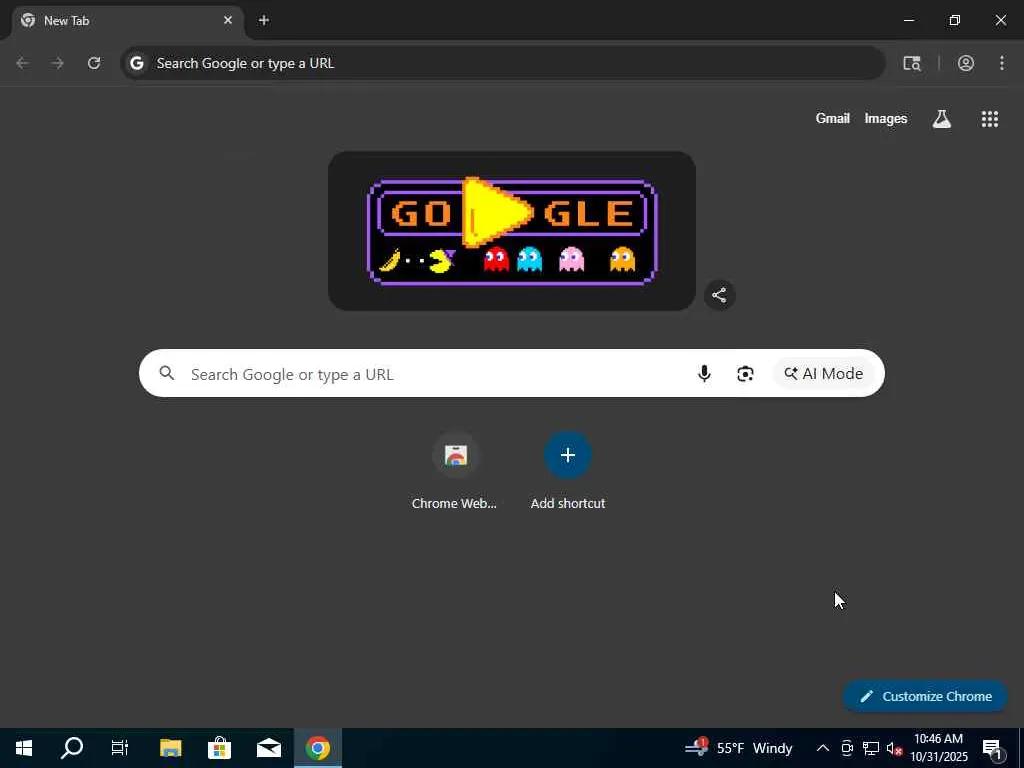
Task: Open the profile account icon
Action: click(966, 63)
